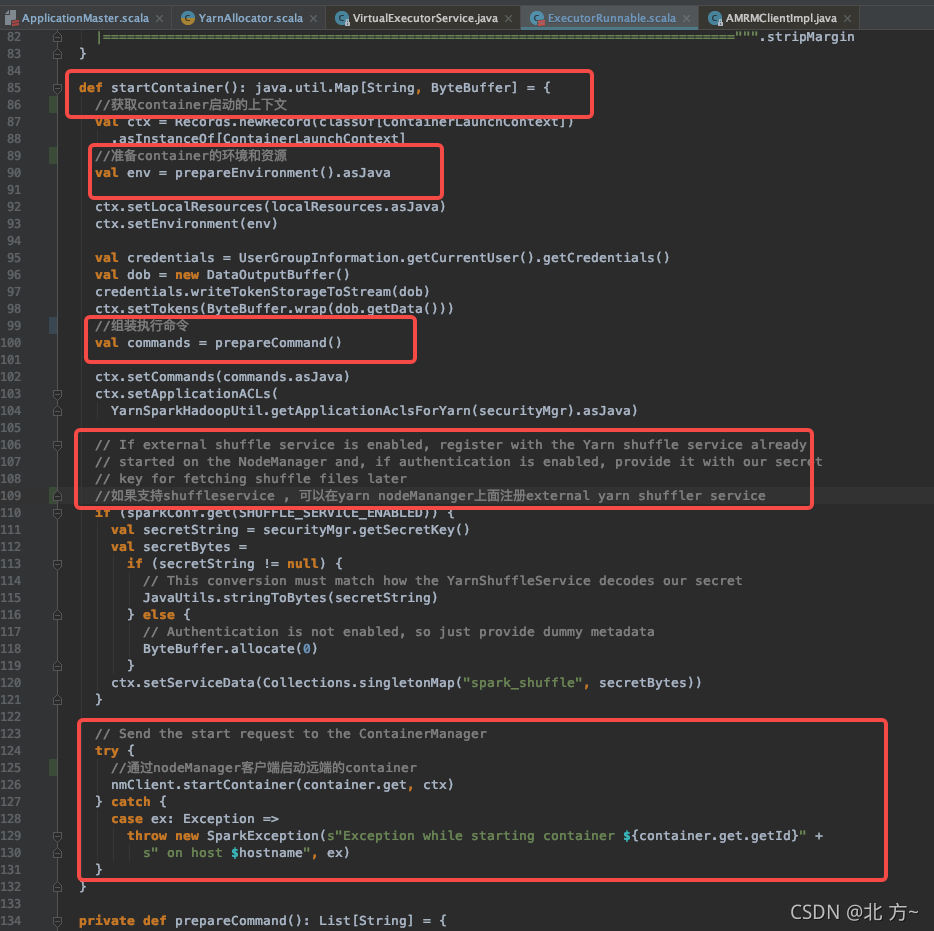934x931 pixels.
Task: Click ctx.setTokens on line 98
Action: 147,309
